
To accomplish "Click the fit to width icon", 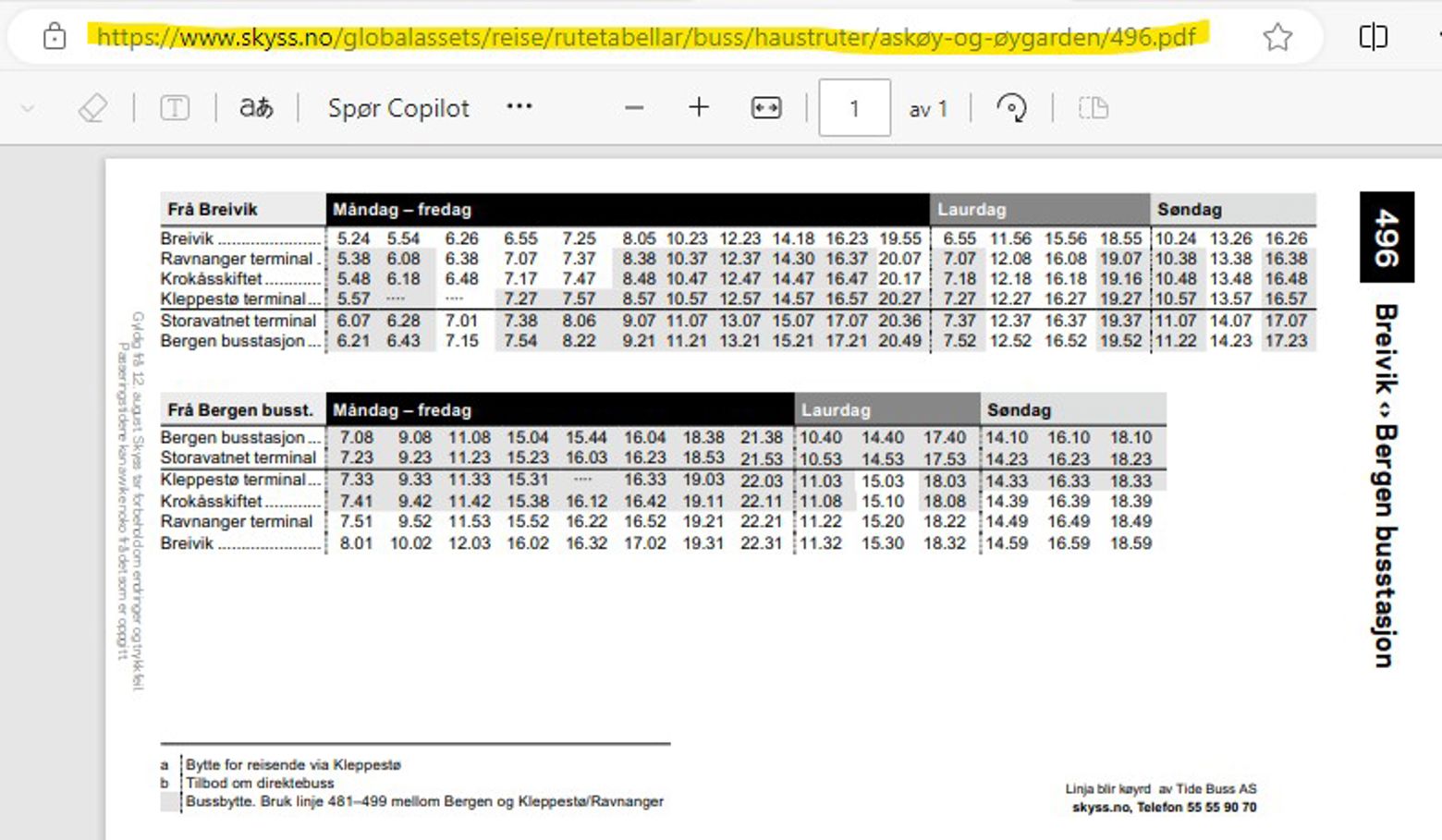I will pos(766,108).
